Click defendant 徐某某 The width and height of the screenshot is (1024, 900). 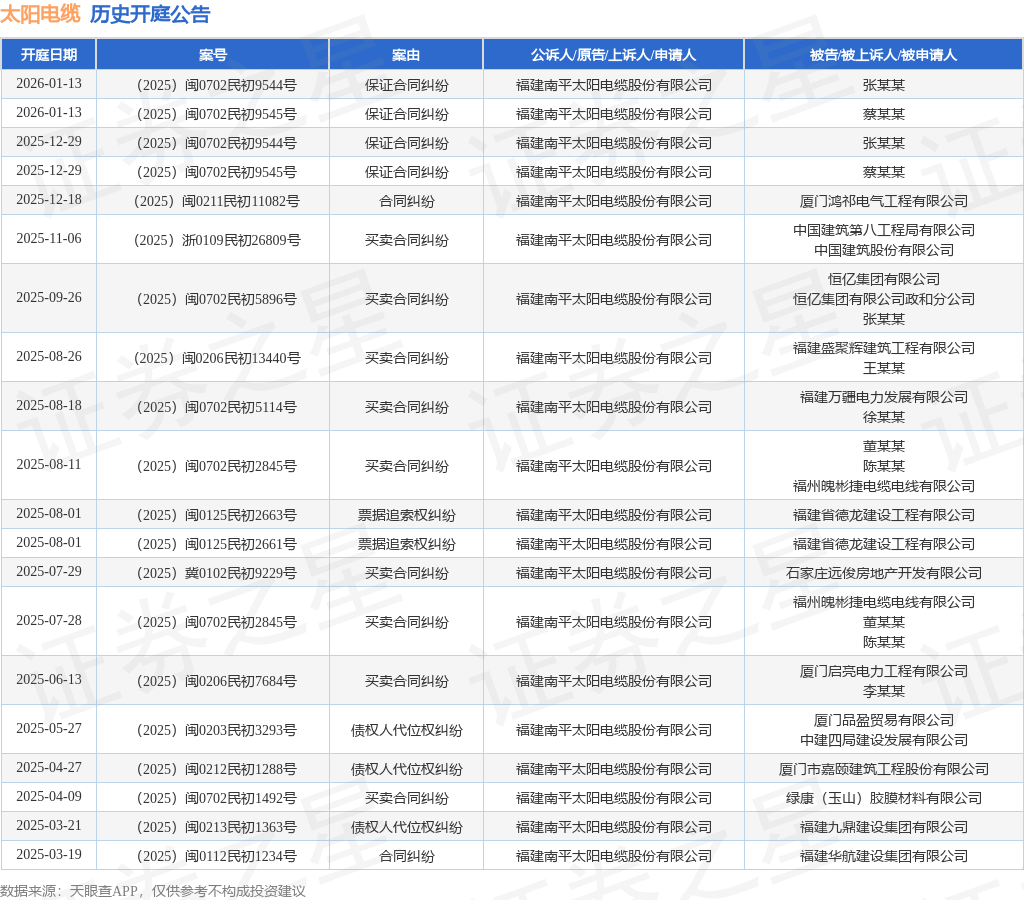coord(884,417)
